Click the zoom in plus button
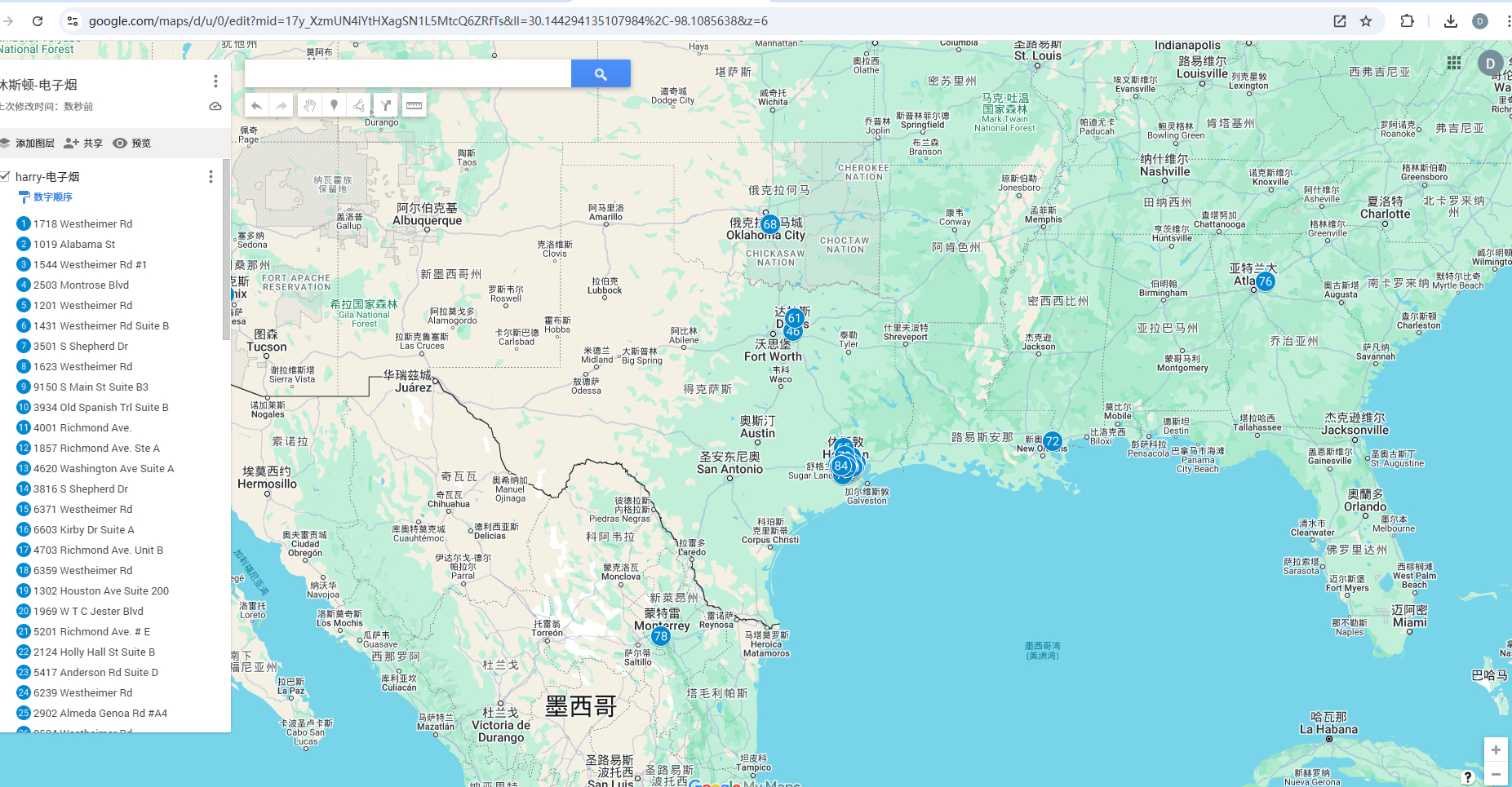 [1496, 749]
